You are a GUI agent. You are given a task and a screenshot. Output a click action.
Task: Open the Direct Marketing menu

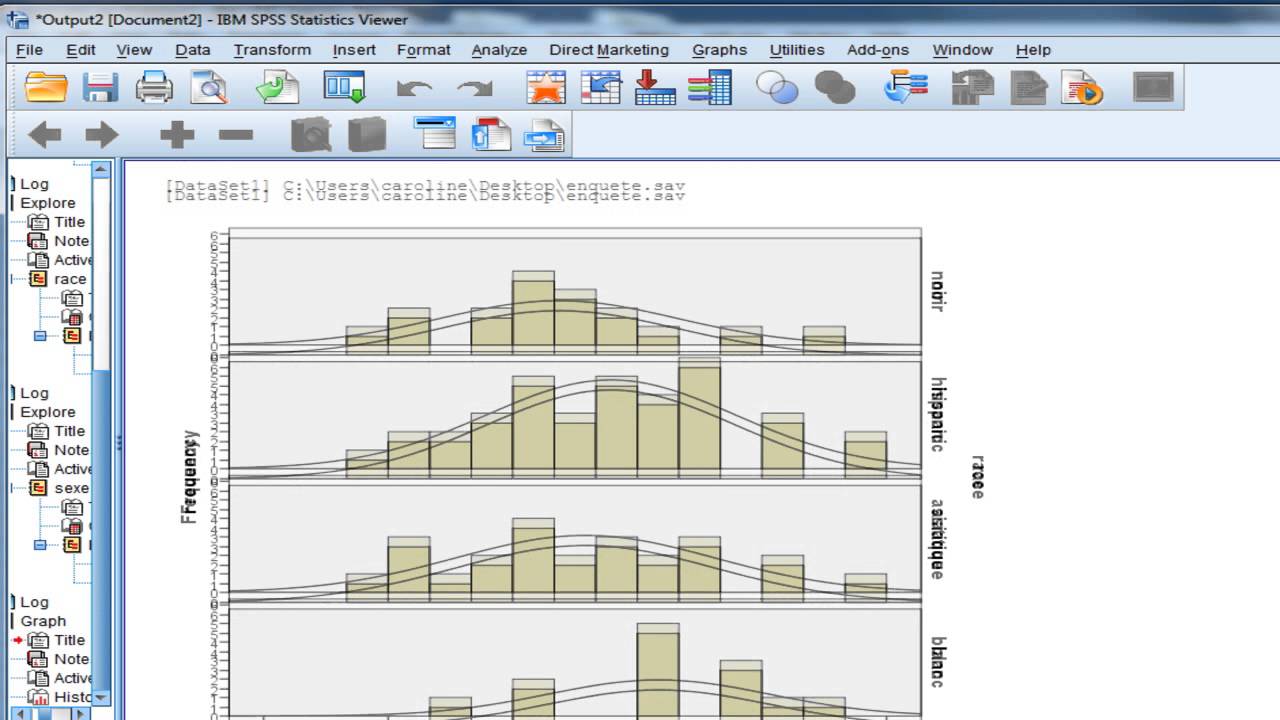(x=609, y=50)
